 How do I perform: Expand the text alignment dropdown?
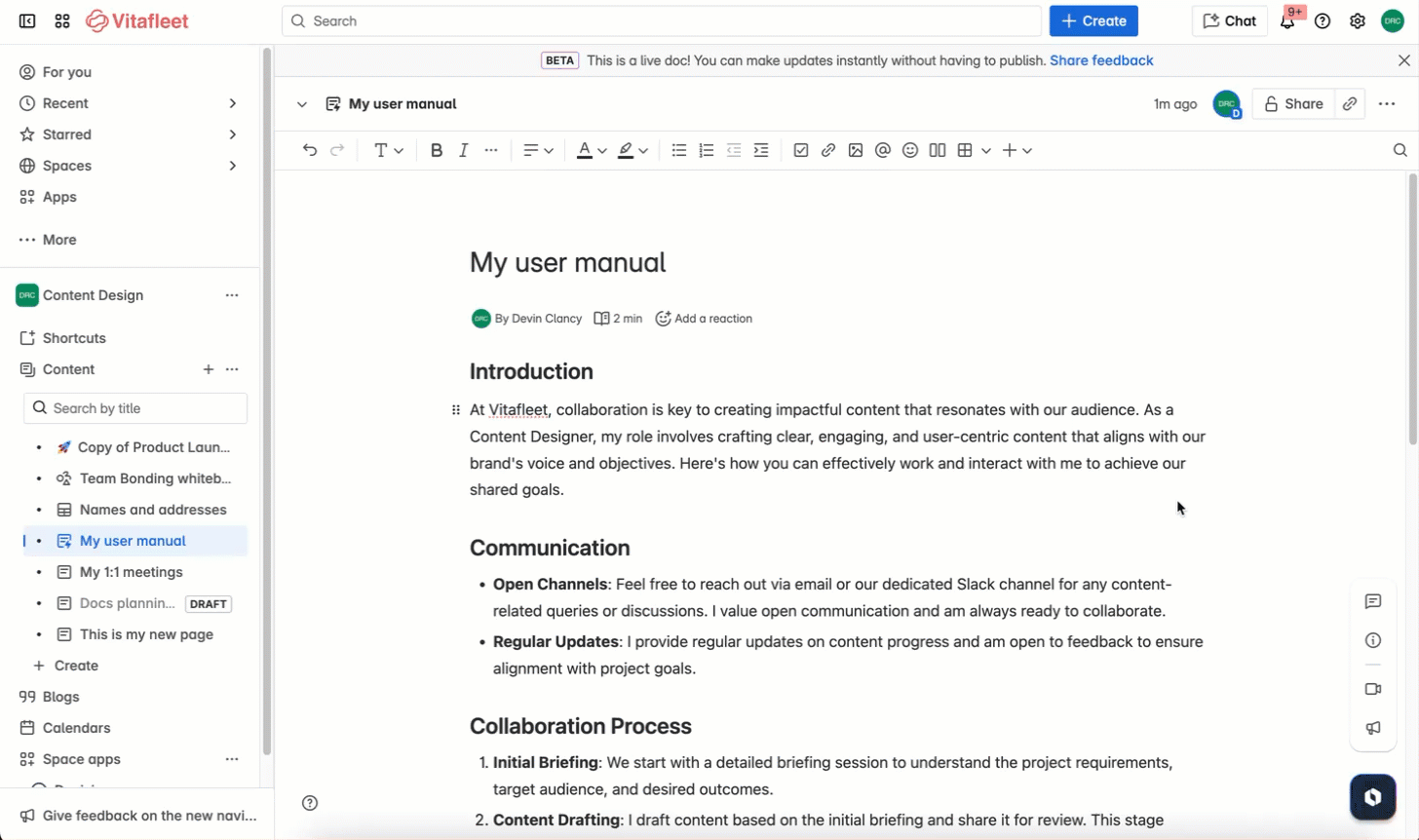click(x=538, y=150)
